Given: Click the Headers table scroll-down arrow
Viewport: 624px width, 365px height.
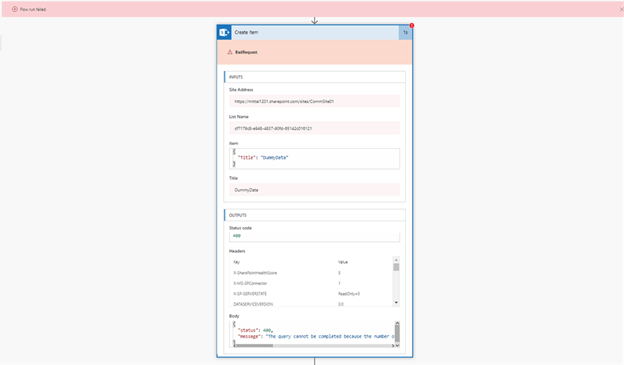Looking at the screenshot, I should click(x=396, y=303).
